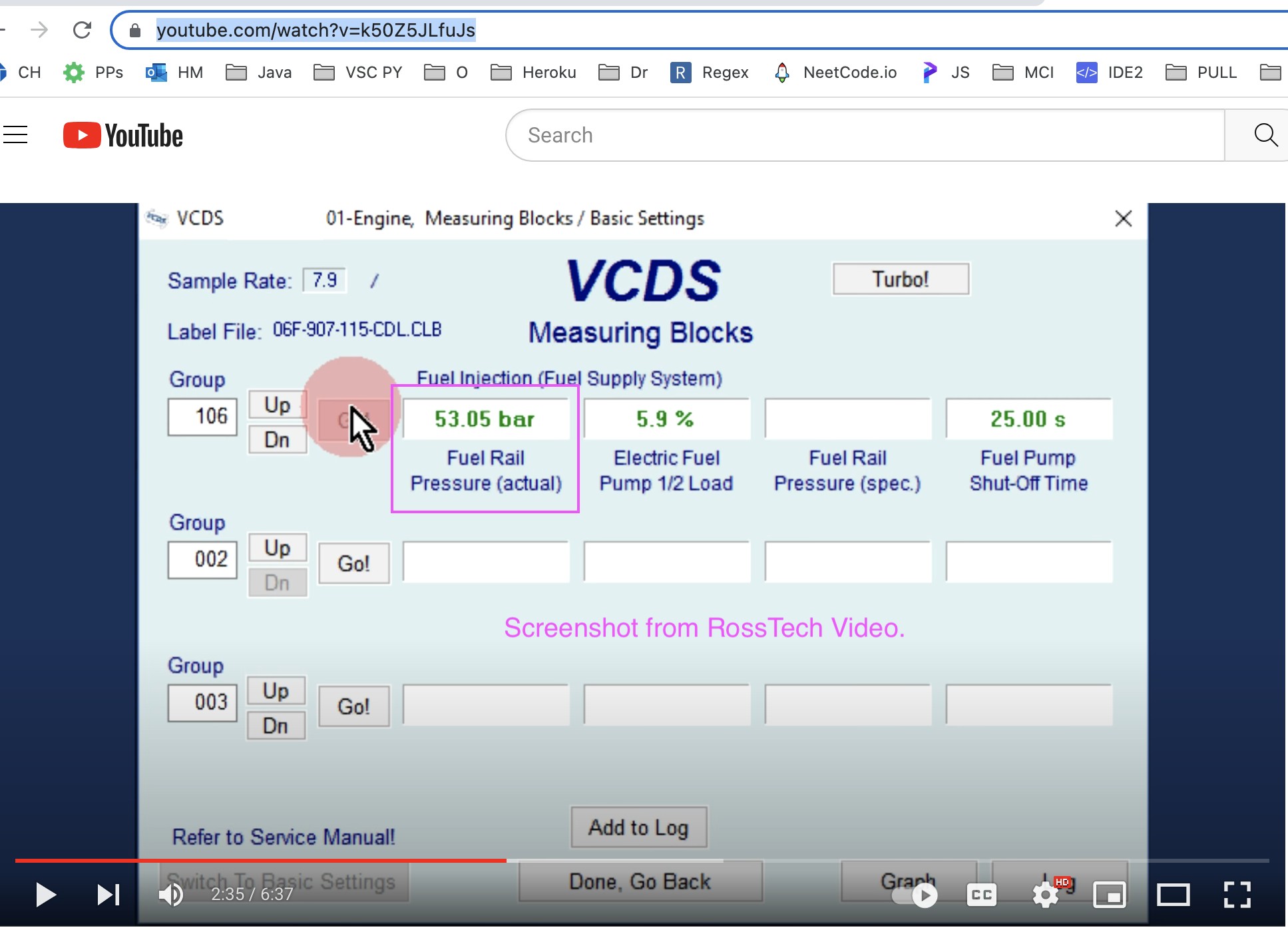Open the O bookmarks folder
Screen dimensions: 1288x930
[446, 72]
